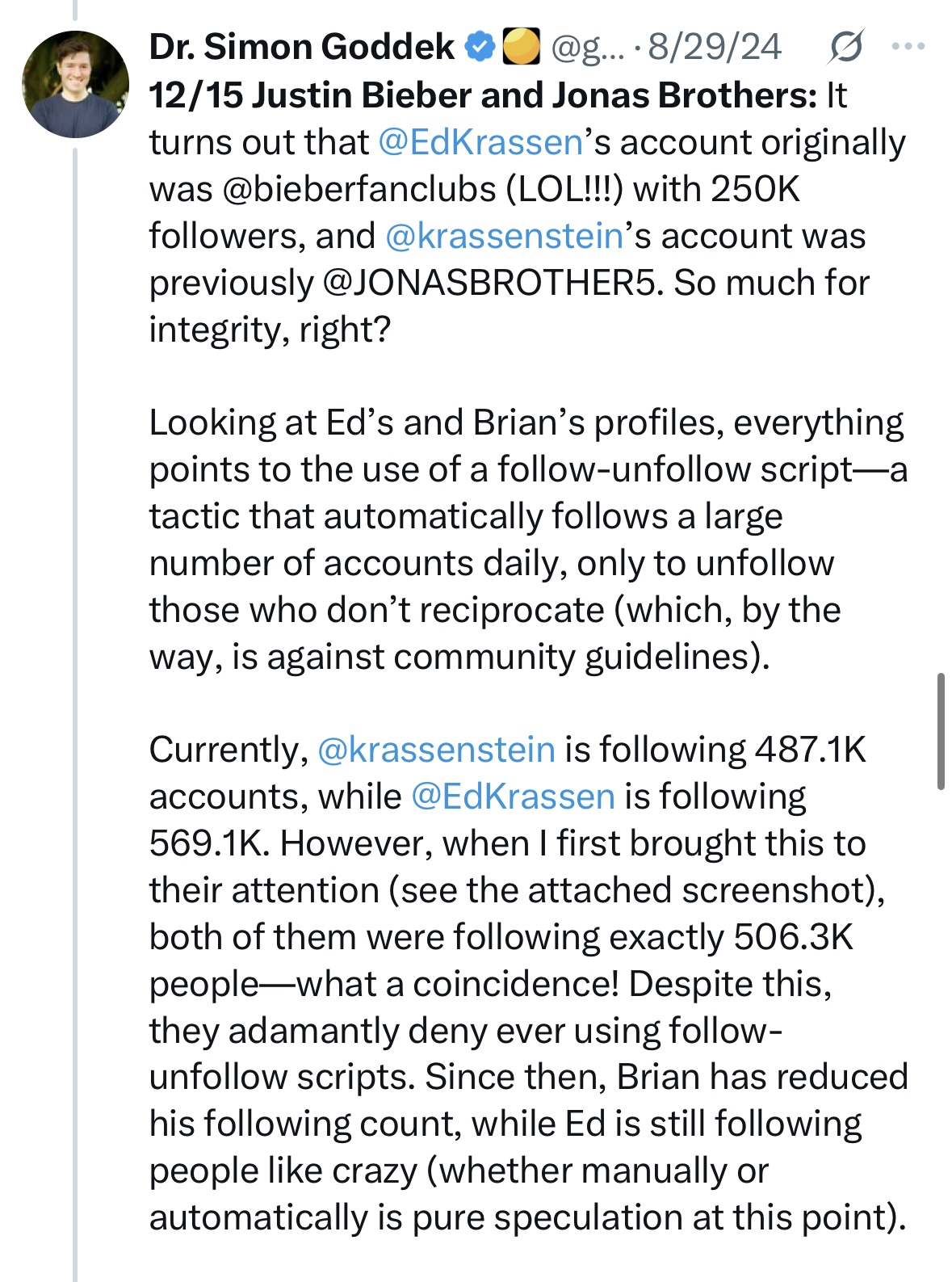
Task: Open @krassenstein mention after 'followers, and'
Action: point(505,236)
